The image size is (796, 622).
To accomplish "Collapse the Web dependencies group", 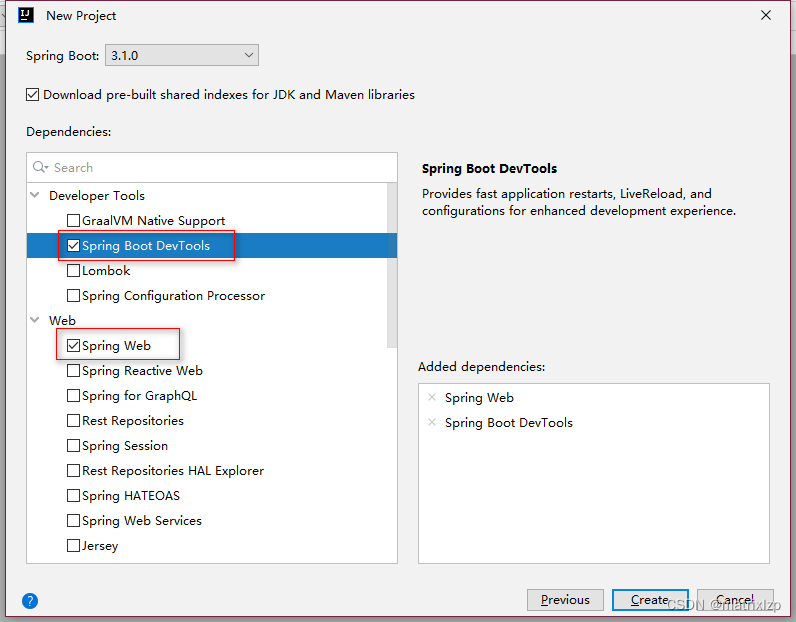I will (35, 320).
